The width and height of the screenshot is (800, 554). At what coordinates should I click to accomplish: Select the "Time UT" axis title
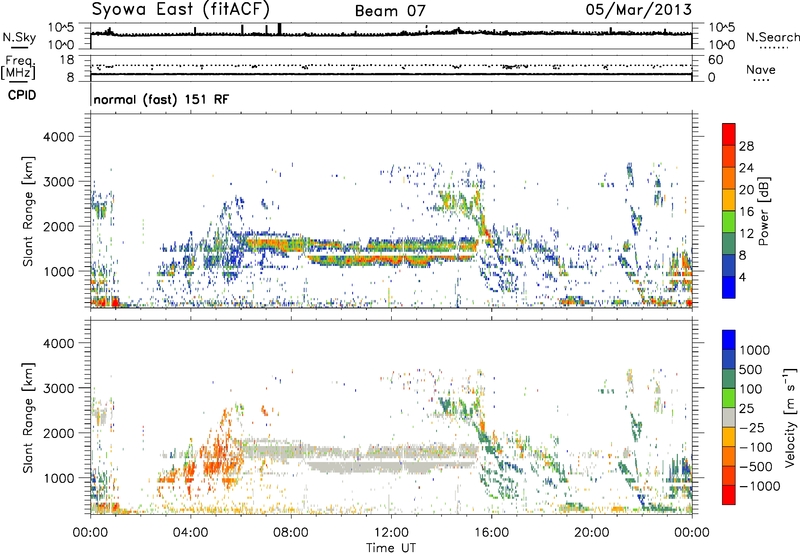(391, 547)
